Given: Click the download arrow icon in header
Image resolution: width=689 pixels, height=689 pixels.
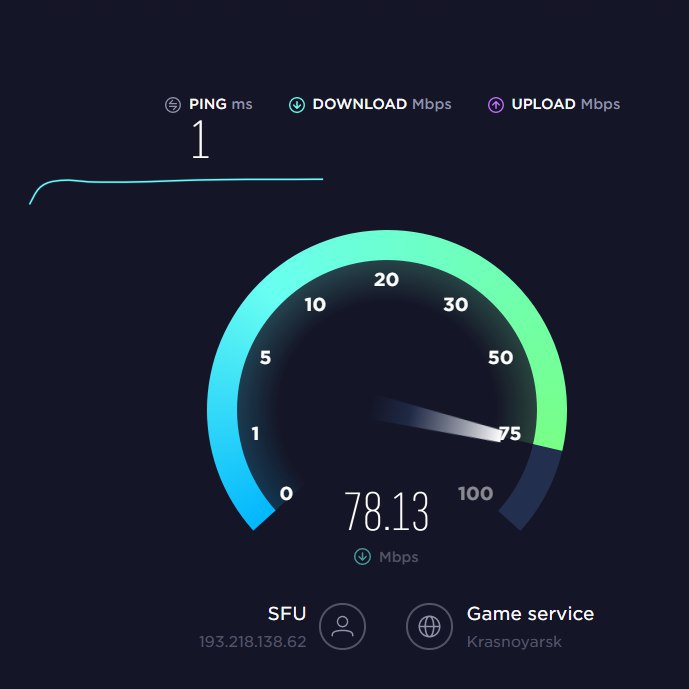Looking at the screenshot, I should pyautogui.click(x=297, y=105).
